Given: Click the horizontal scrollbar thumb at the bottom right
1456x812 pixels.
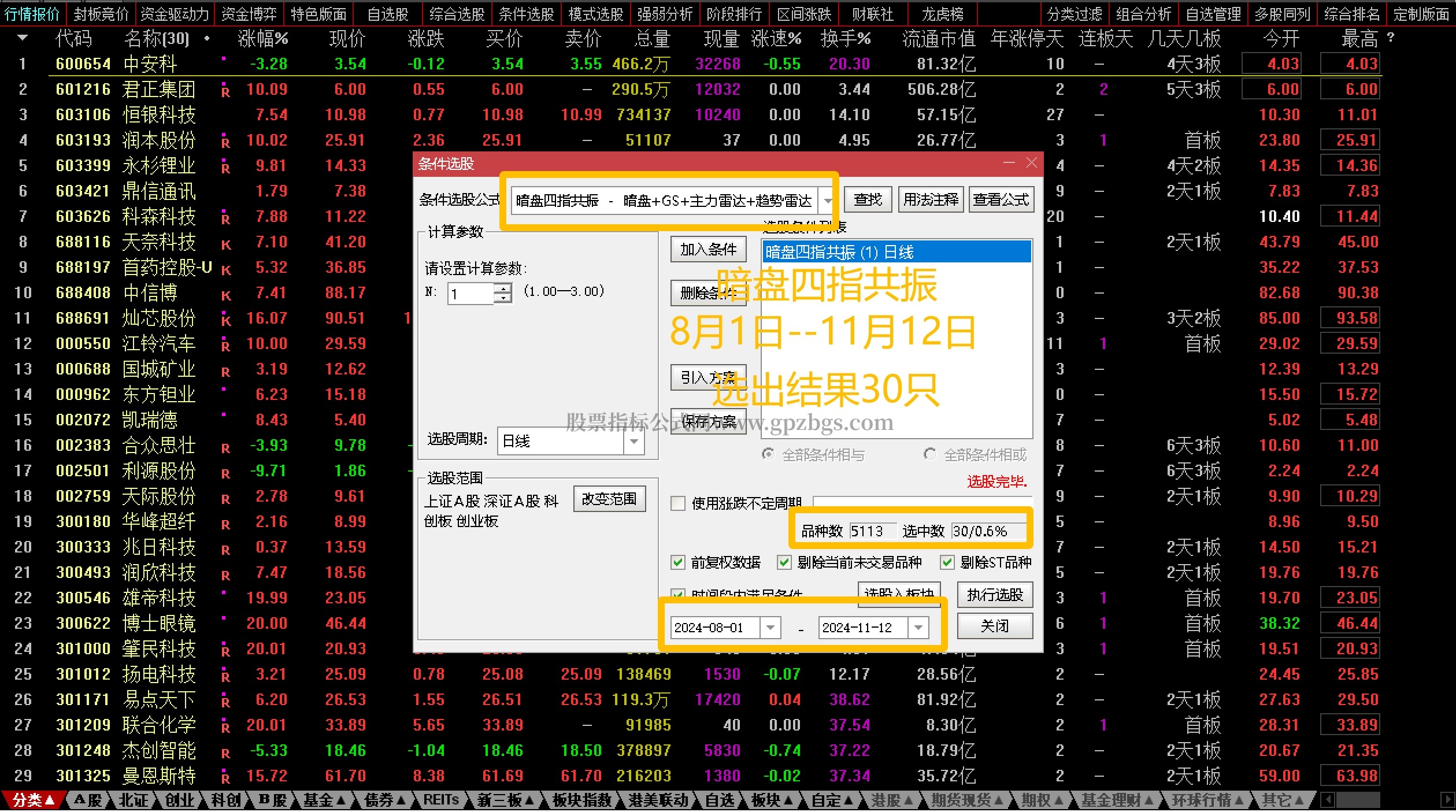Looking at the screenshot, I should pyautogui.click(x=1358, y=800).
